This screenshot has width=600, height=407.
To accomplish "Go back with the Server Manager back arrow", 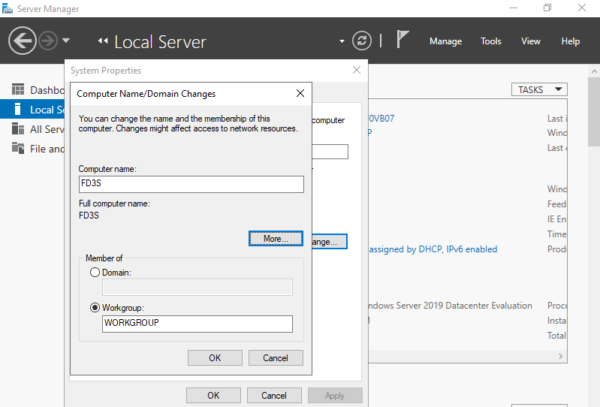I will click(22, 41).
